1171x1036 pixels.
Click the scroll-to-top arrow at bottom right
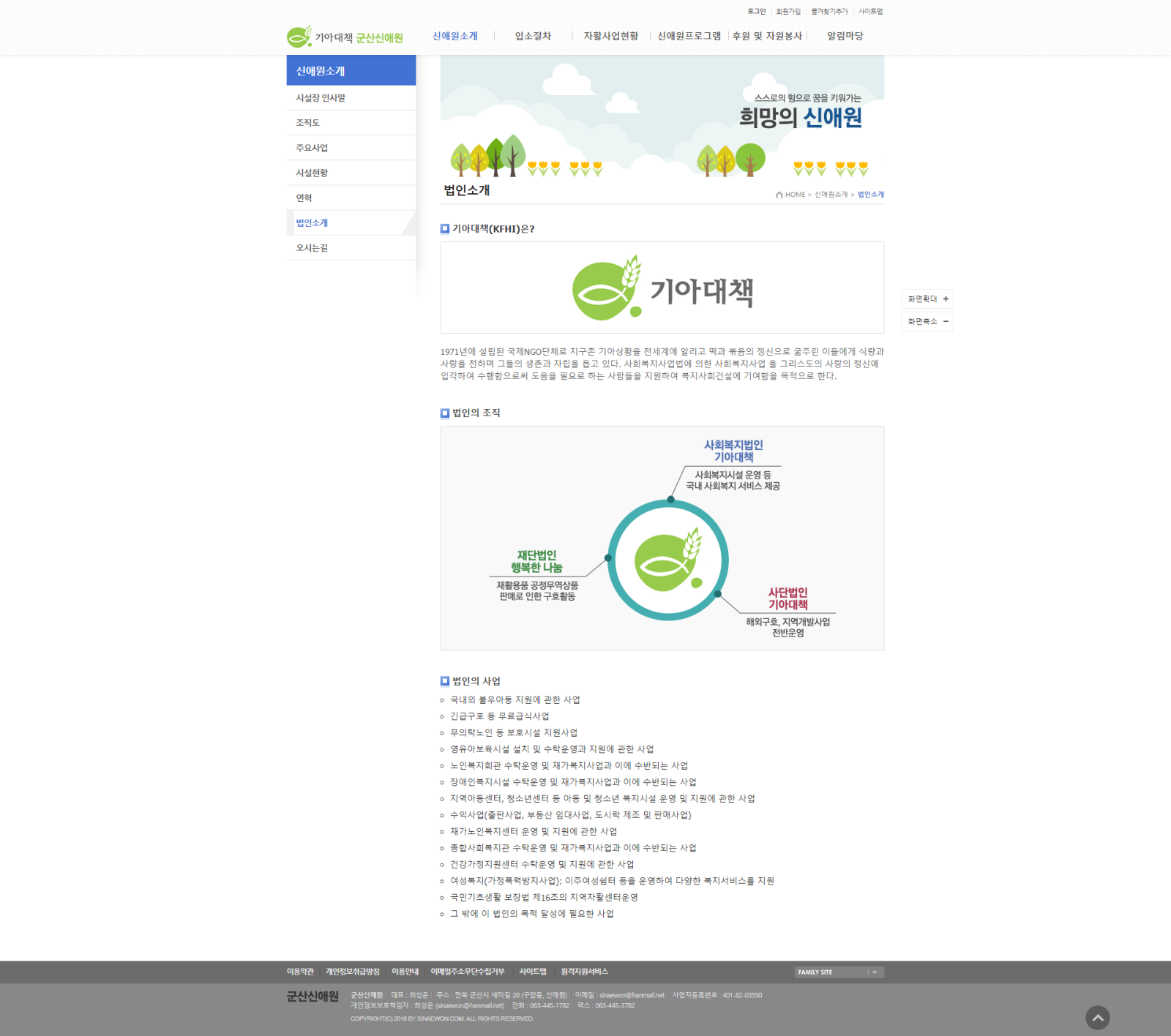point(1096,1017)
